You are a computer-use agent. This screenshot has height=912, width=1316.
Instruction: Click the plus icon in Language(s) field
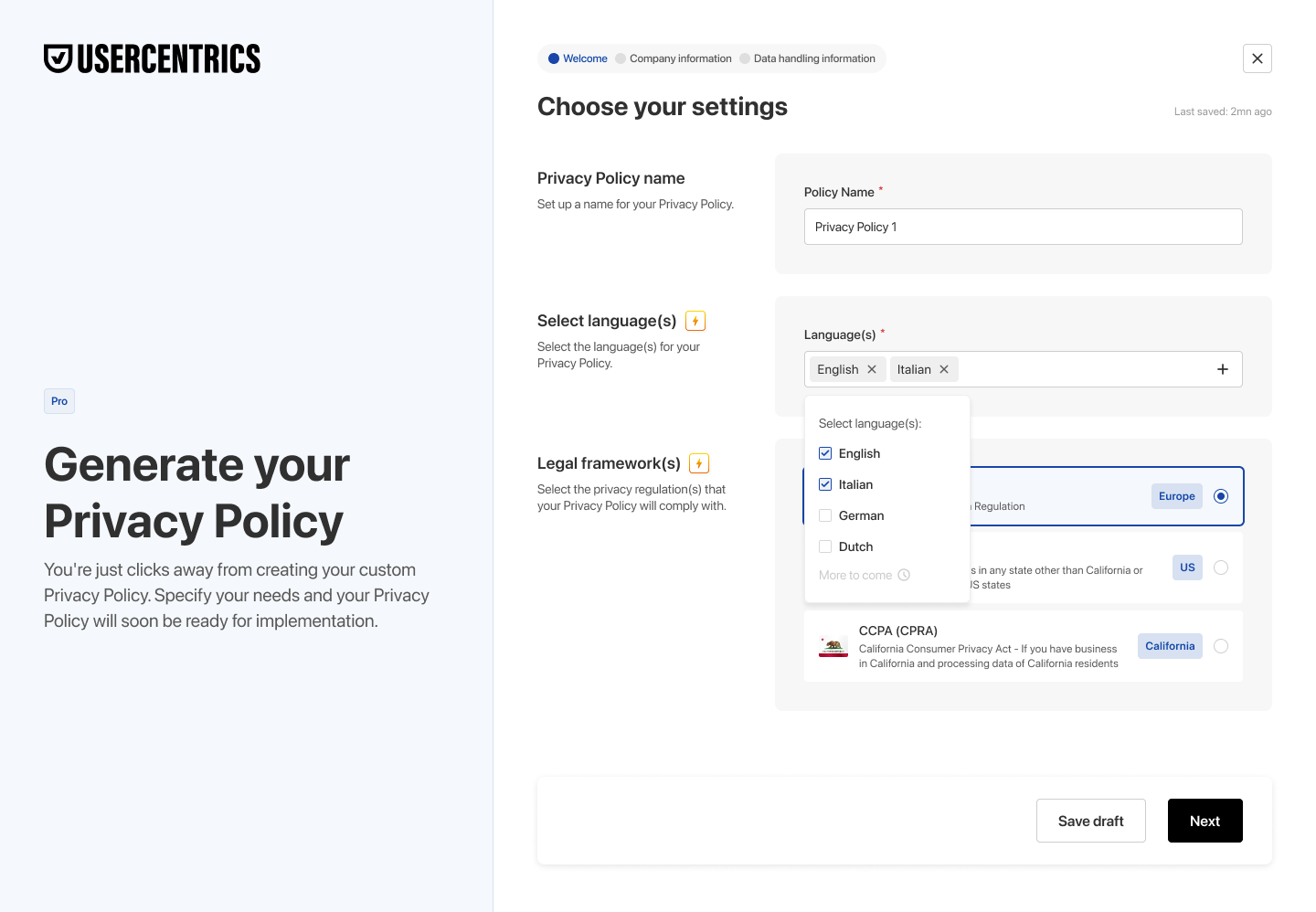tap(1223, 369)
